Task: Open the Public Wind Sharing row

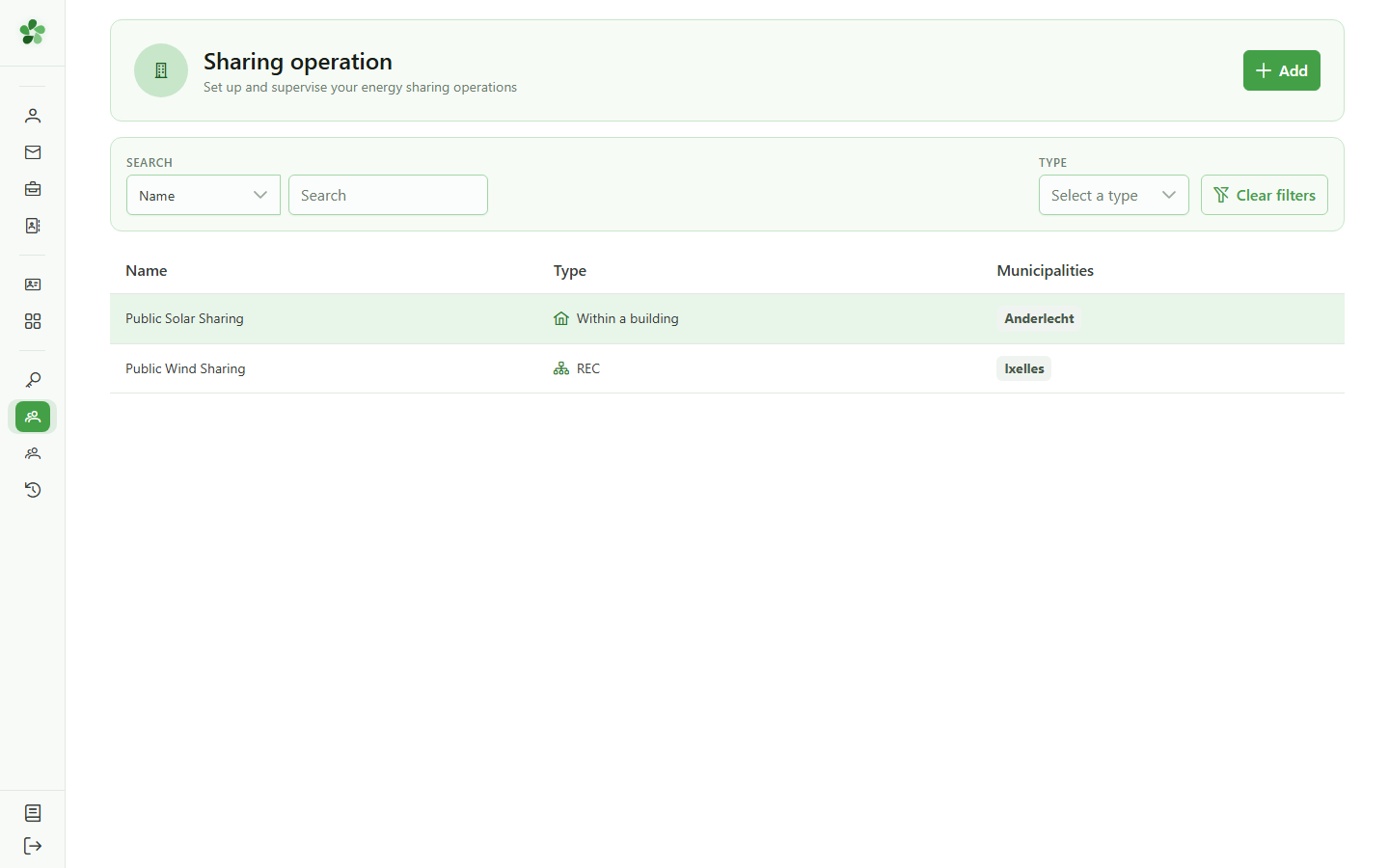Action: [x=727, y=368]
